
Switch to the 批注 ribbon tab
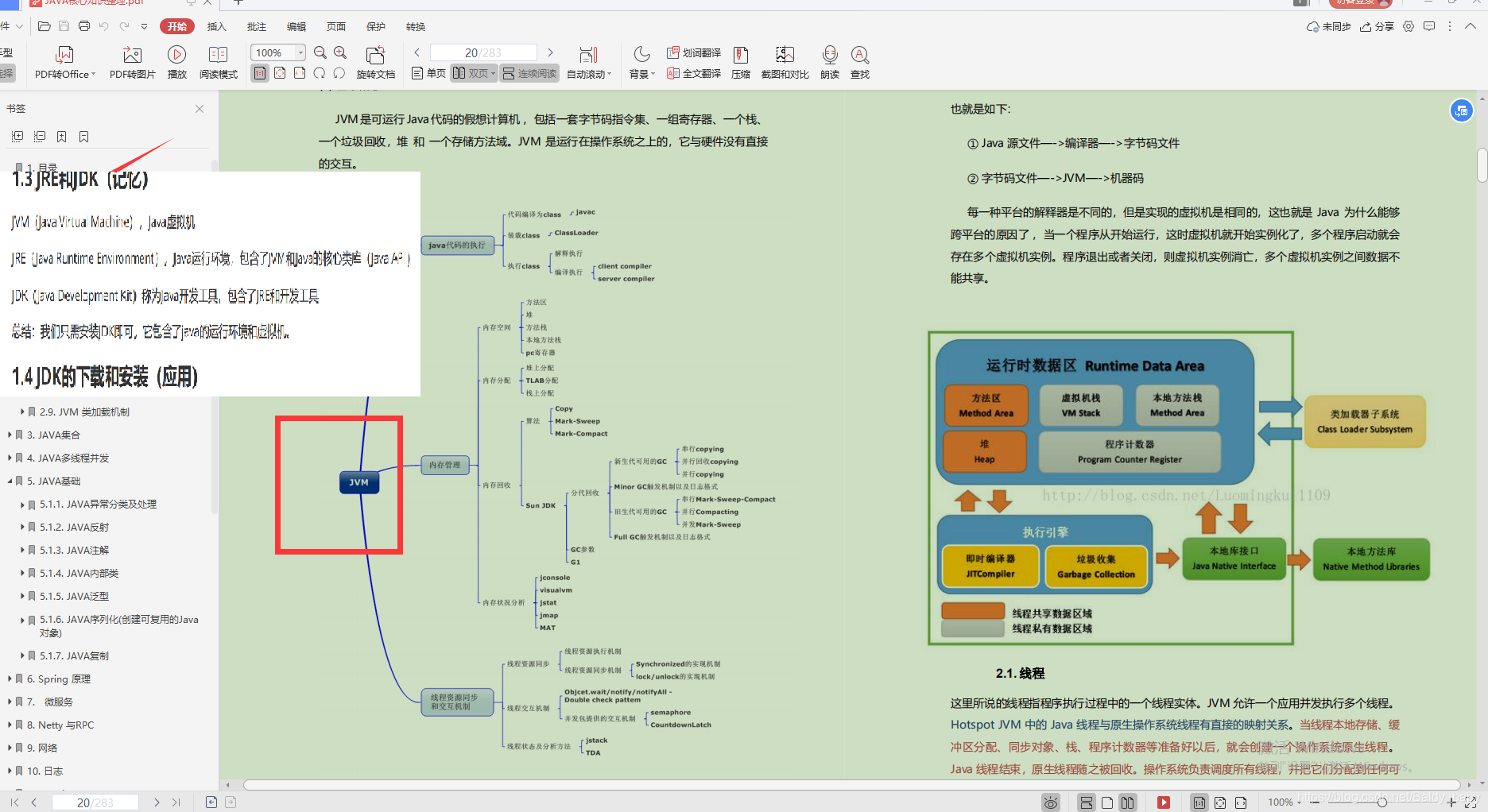[x=256, y=25]
